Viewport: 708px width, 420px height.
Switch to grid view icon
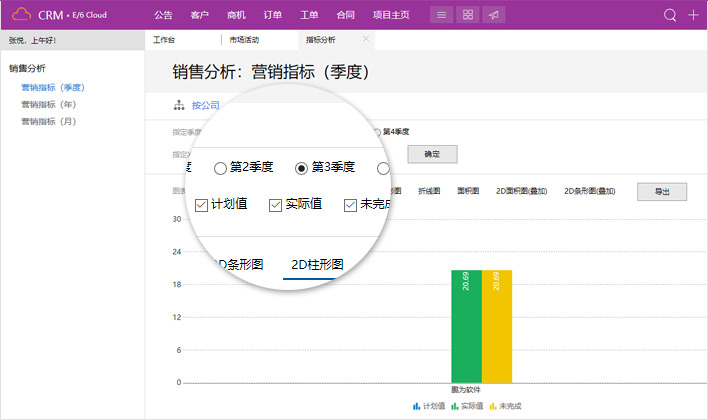468,15
